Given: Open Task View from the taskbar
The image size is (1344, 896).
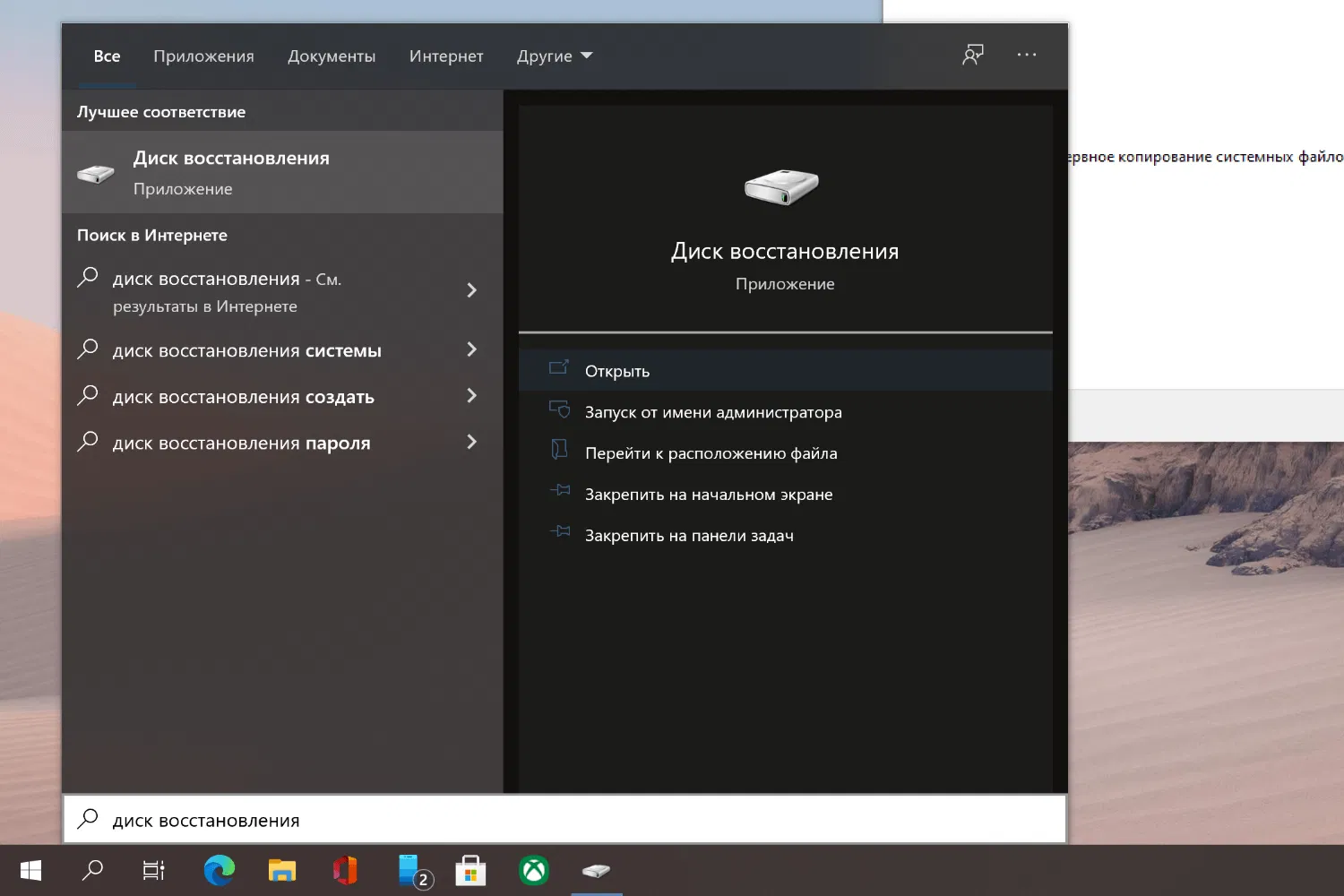Looking at the screenshot, I should pyautogui.click(x=154, y=870).
